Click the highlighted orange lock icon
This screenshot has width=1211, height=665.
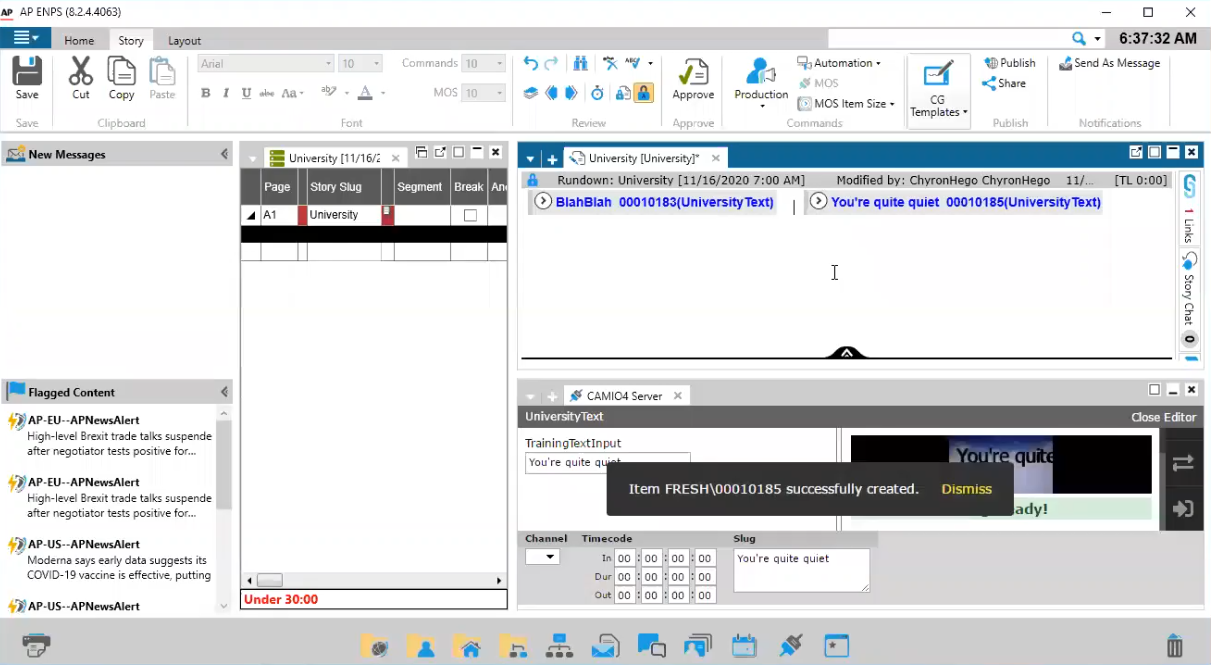click(643, 93)
